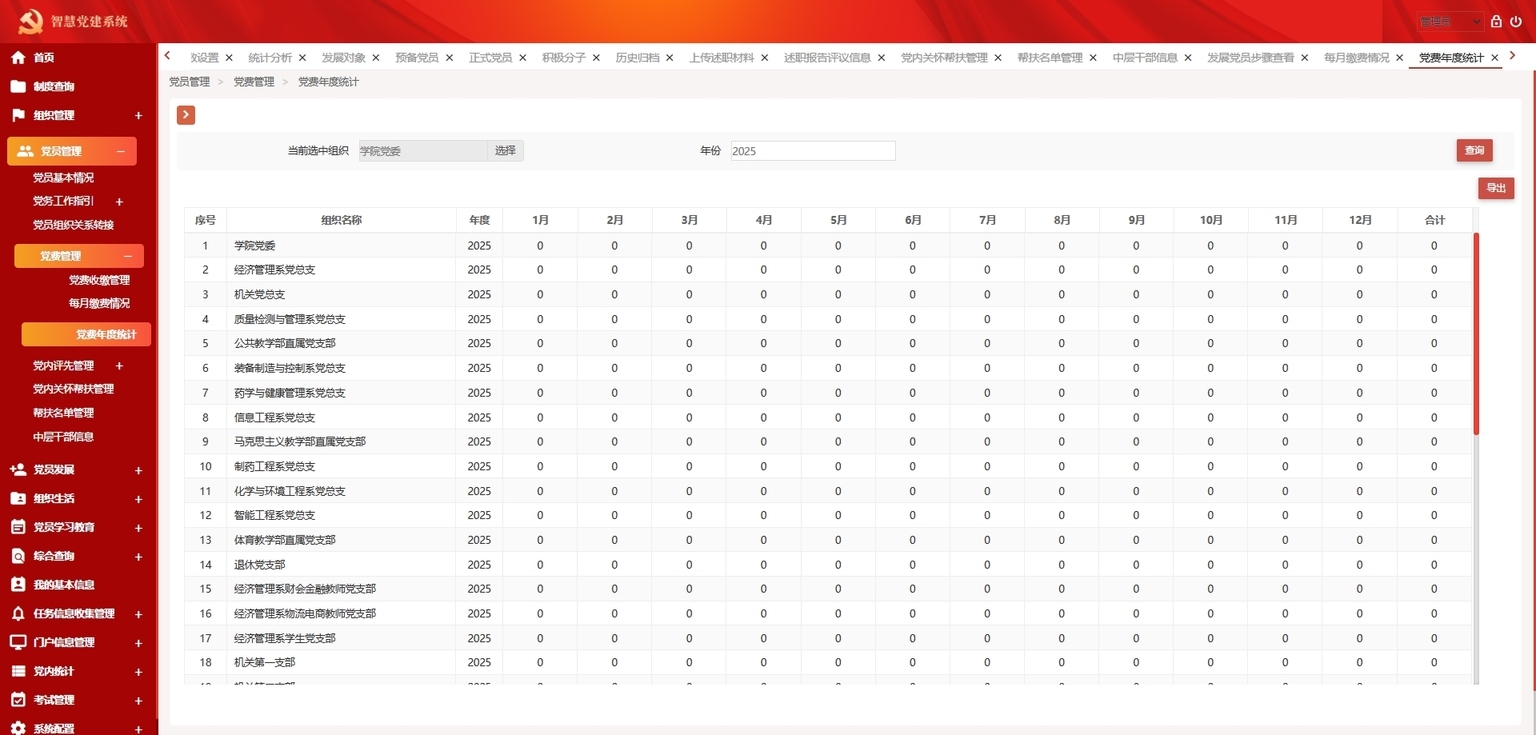Image resolution: width=1536 pixels, height=735 pixels.
Task: Click the power logout icon at top right
Action: [x=1516, y=21]
